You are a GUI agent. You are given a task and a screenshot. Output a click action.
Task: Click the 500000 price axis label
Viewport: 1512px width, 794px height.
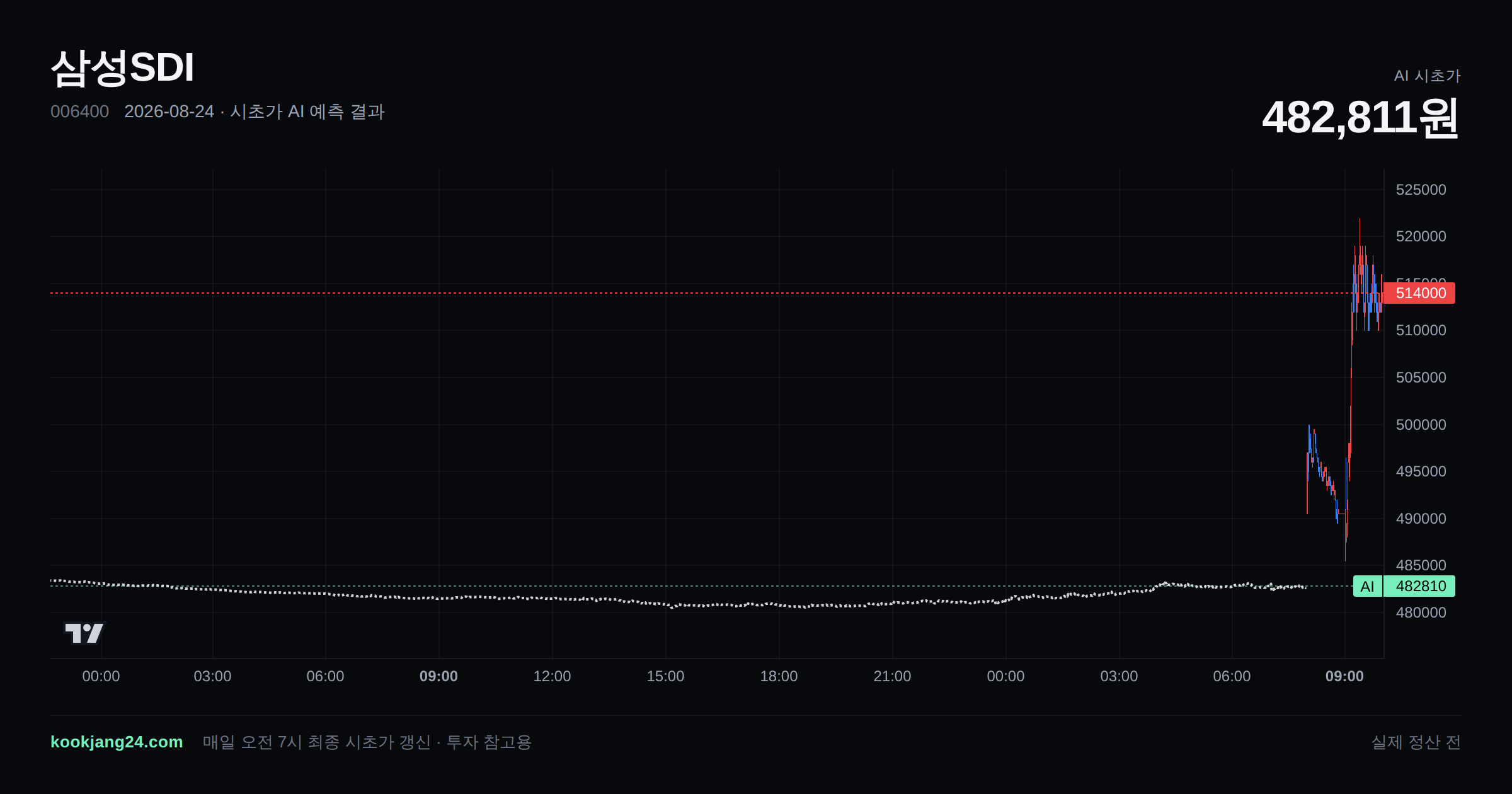(1421, 425)
